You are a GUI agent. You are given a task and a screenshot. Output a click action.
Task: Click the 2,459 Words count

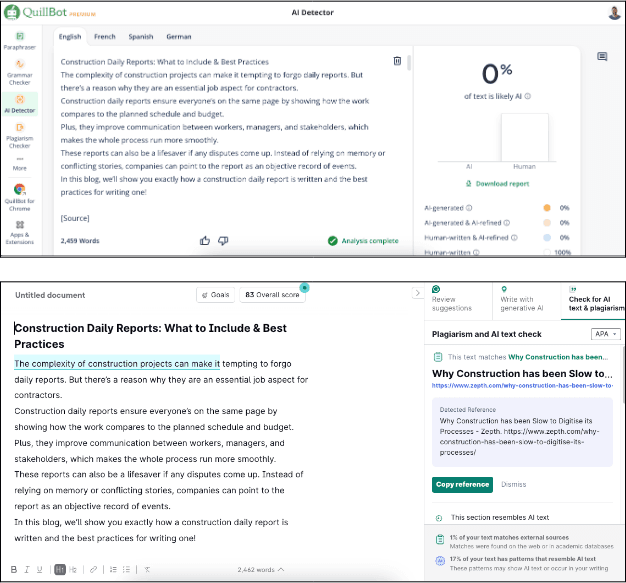[80, 241]
